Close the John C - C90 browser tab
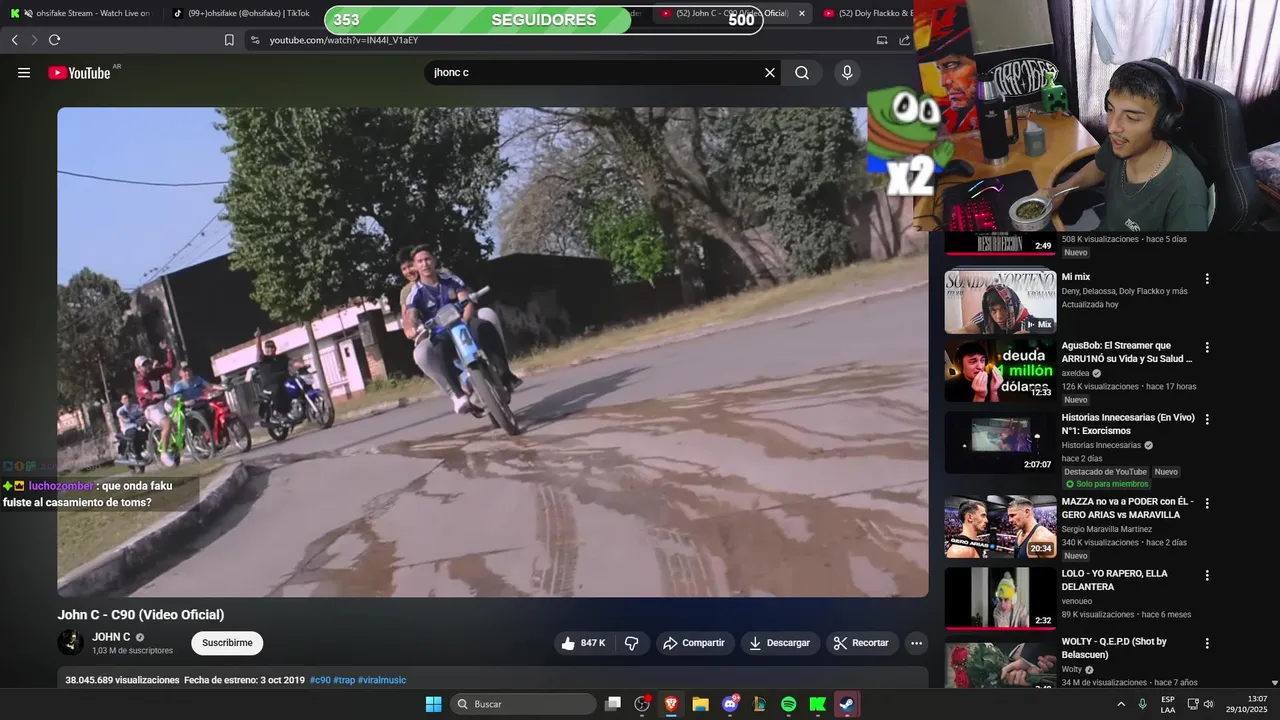 [x=801, y=13]
